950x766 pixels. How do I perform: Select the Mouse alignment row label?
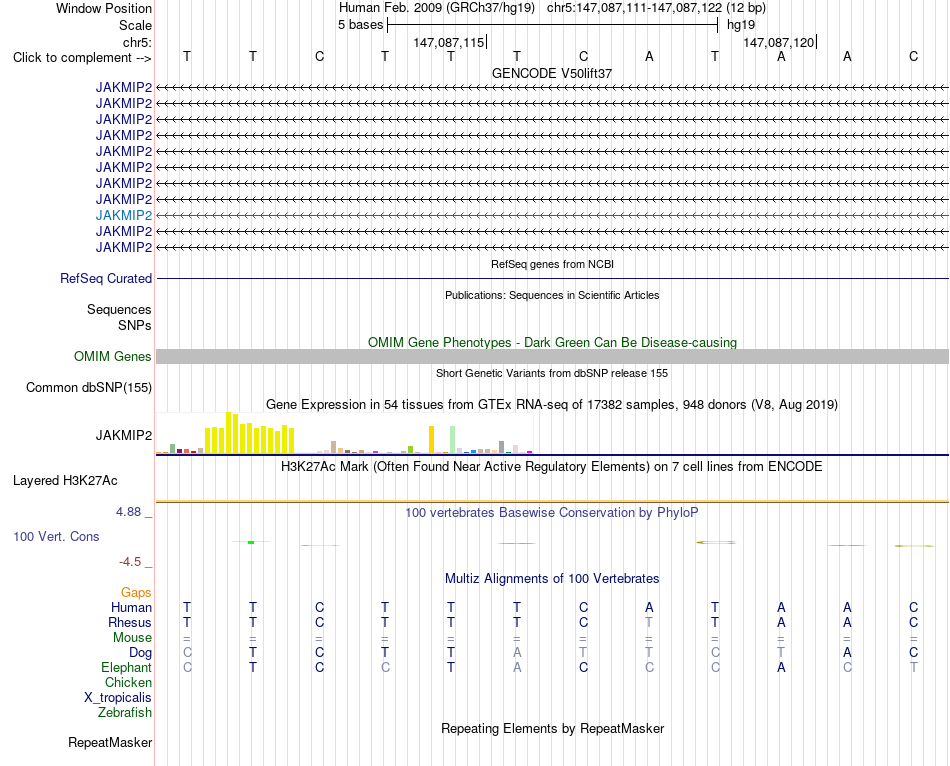pyautogui.click(x=132, y=638)
